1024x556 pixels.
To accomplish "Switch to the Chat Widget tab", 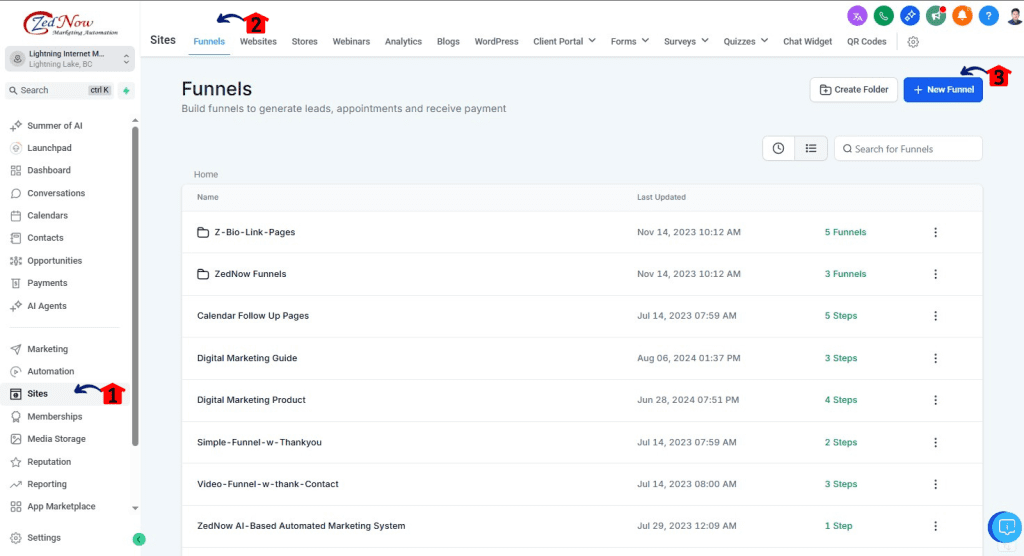I will (x=807, y=41).
